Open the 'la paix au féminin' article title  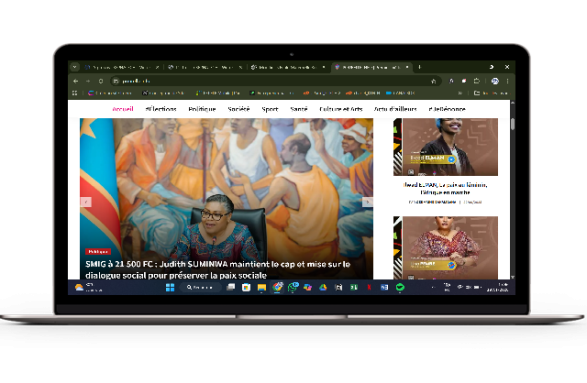point(445,188)
